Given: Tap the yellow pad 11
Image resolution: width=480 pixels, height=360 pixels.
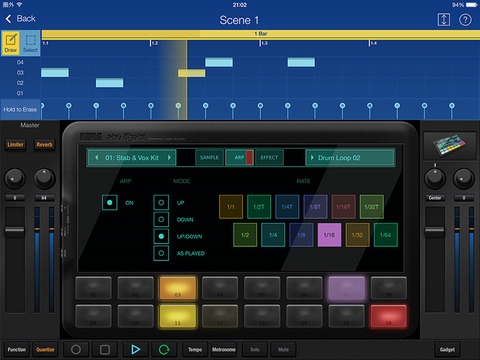Looking at the screenshot, I should coord(178,316).
